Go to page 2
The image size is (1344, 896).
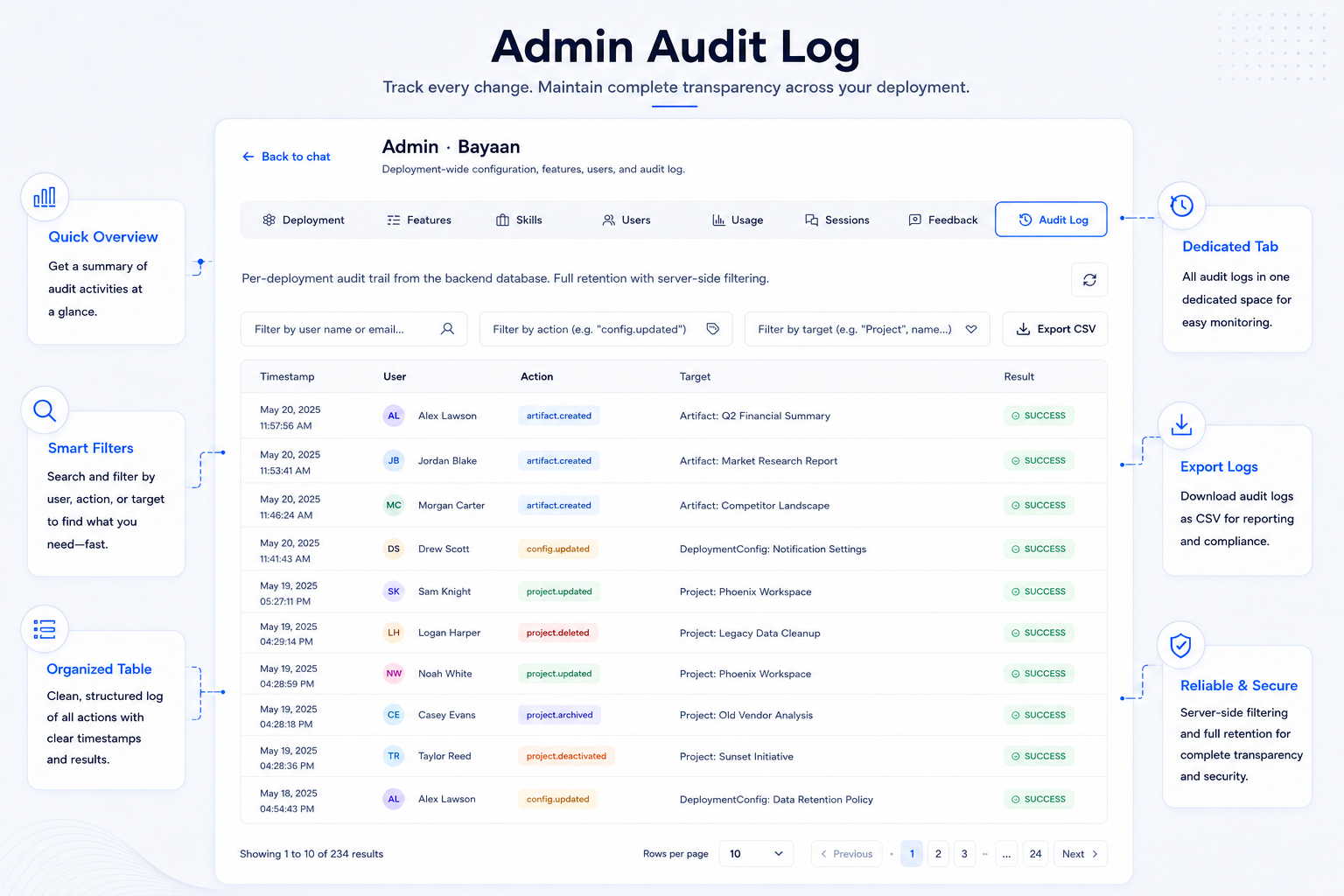pyautogui.click(x=938, y=854)
